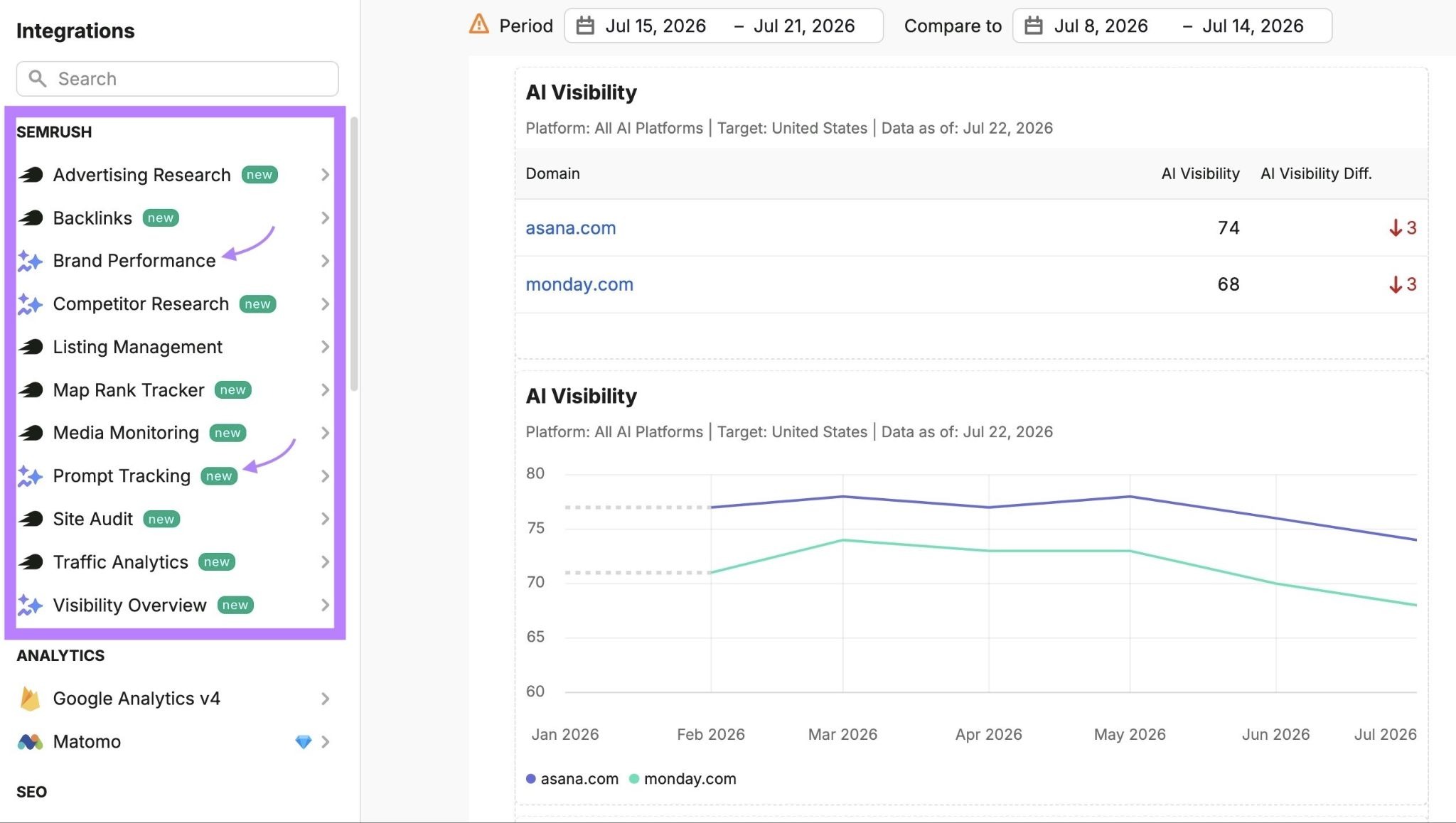Viewport: 1456px width, 823px height.
Task: Expand Visibility Overview with its chevron
Action: point(325,605)
